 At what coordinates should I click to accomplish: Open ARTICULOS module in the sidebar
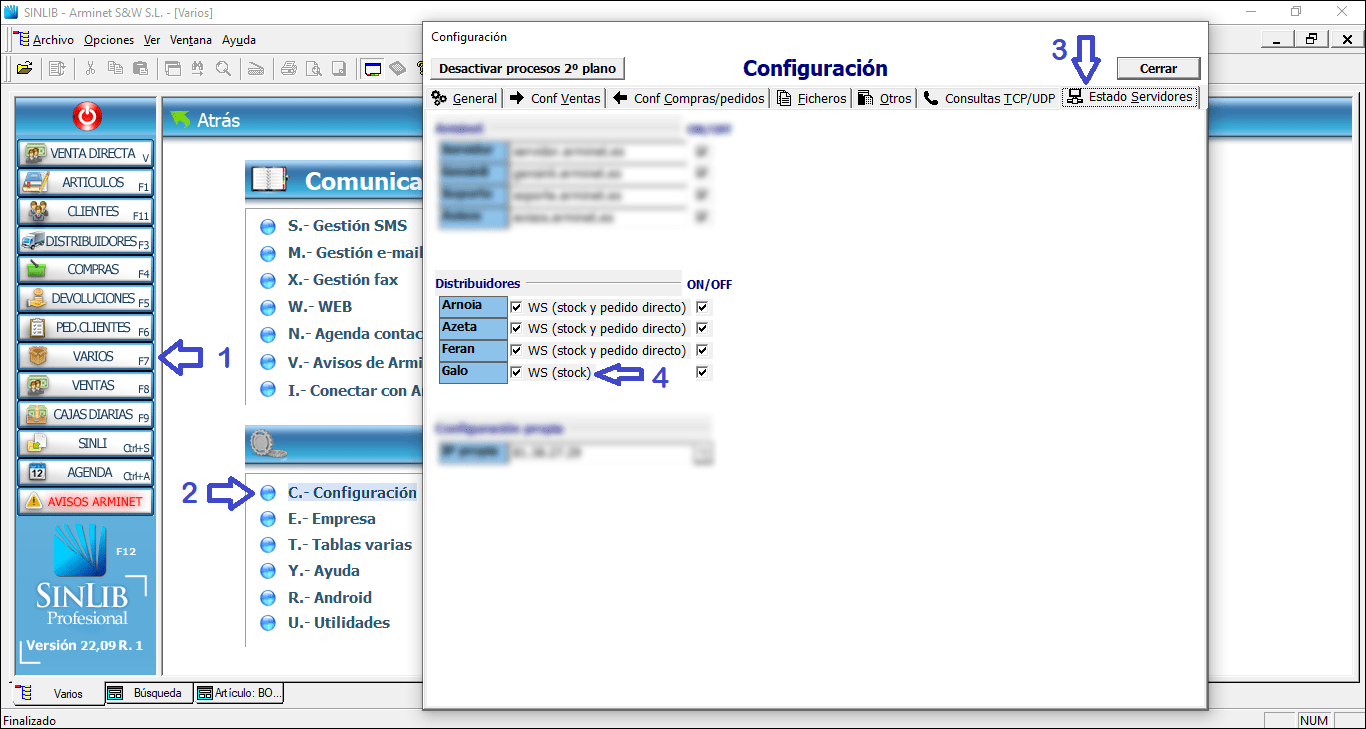[x=86, y=182]
